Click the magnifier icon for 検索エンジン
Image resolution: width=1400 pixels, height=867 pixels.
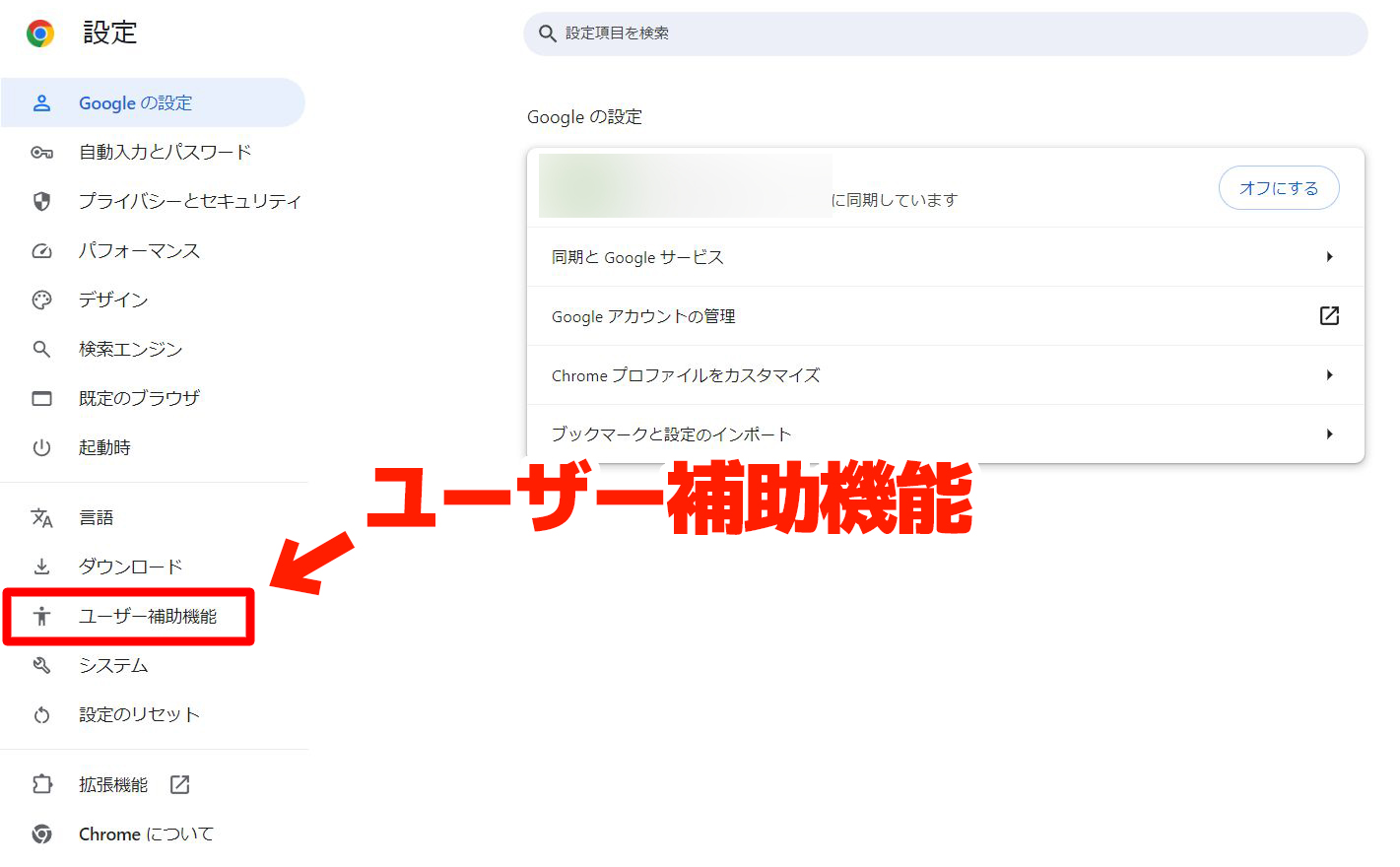pyautogui.click(x=41, y=349)
